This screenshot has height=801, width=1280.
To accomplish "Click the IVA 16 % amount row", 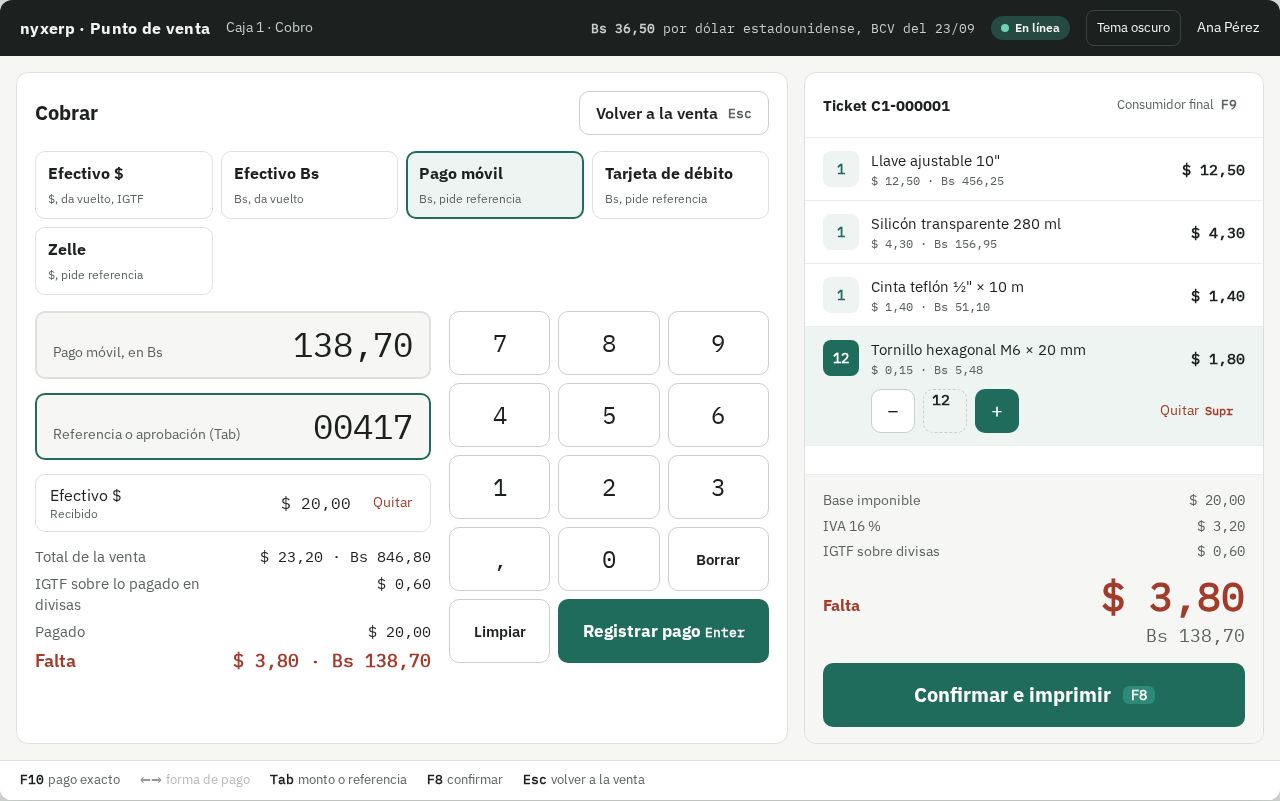I will (1034, 526).
